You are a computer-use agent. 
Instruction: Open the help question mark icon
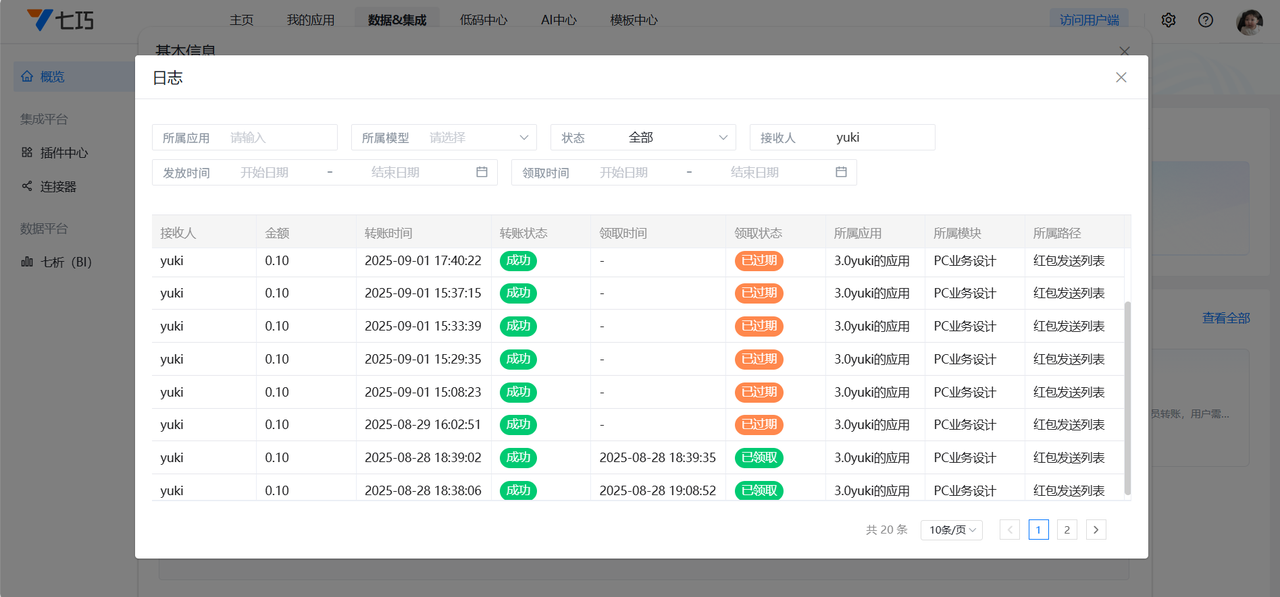[x=1205, y=20]
